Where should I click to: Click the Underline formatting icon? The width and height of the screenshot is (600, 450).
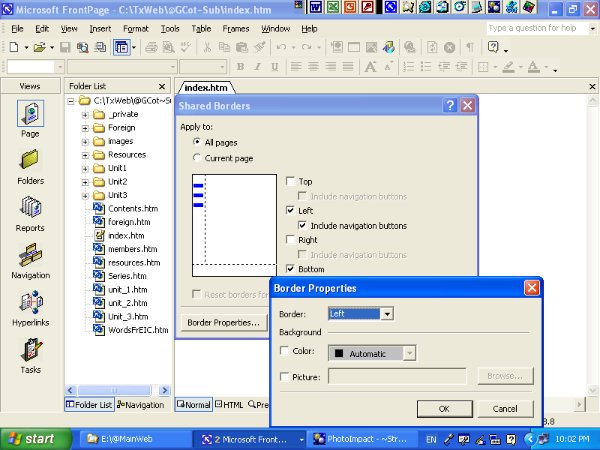click(x=274, y=67)
